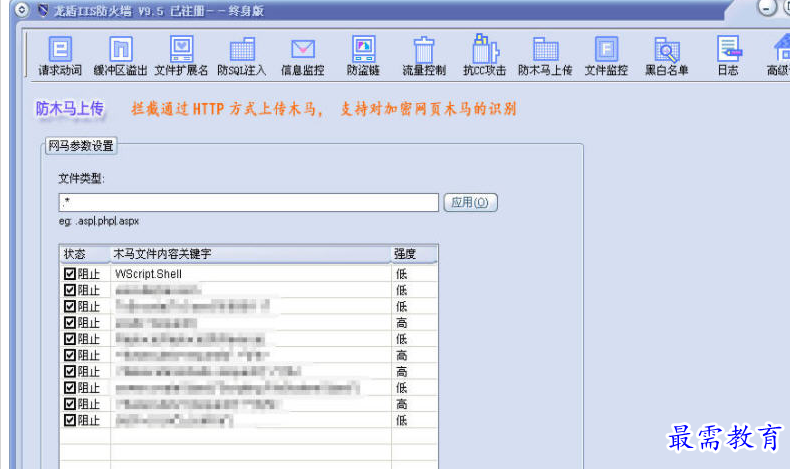Toggle the eighth row 阻止 checkbox

[x=70, y=387]
